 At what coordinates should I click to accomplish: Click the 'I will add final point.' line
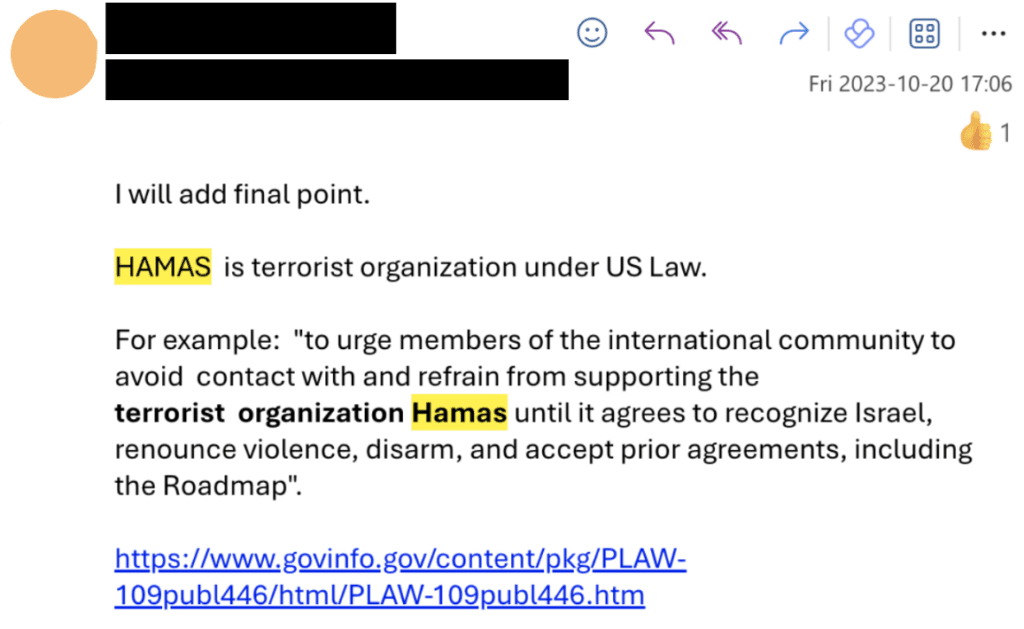242,195
